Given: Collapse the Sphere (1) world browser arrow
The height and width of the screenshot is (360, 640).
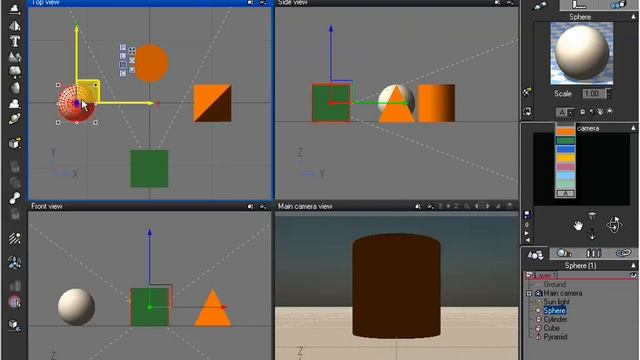Looking at the screenshot, I should point(633,265).
